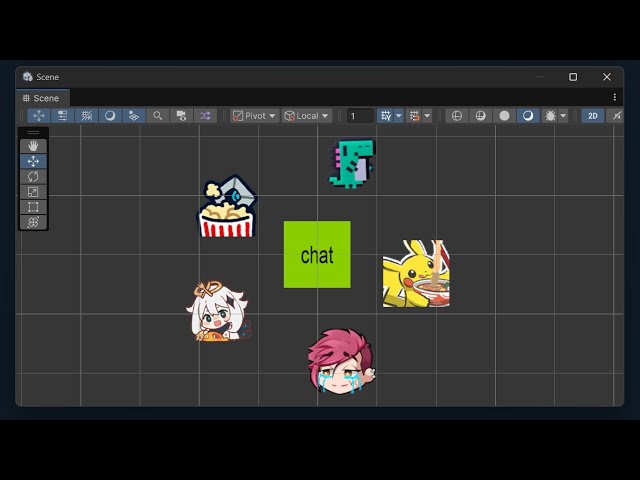
Task: Expand the debug draw mode dropdown arrow
Action: click(x=563, y=116)
